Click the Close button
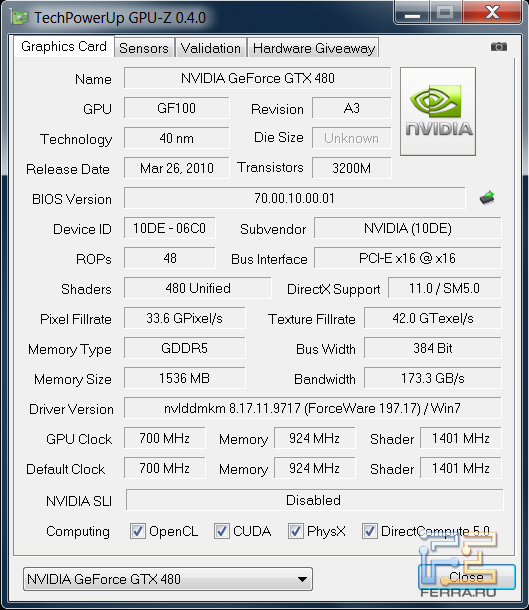Screen dimensions: 529x610 (467, 577)
